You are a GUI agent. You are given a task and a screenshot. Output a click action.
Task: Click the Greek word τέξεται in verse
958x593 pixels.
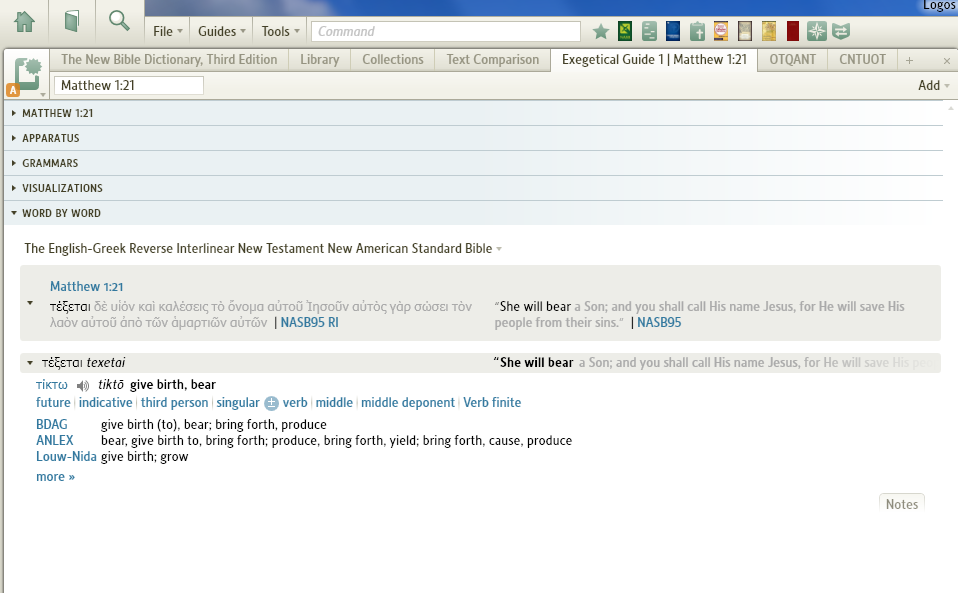pyautogui.click(x=70, y=307)
